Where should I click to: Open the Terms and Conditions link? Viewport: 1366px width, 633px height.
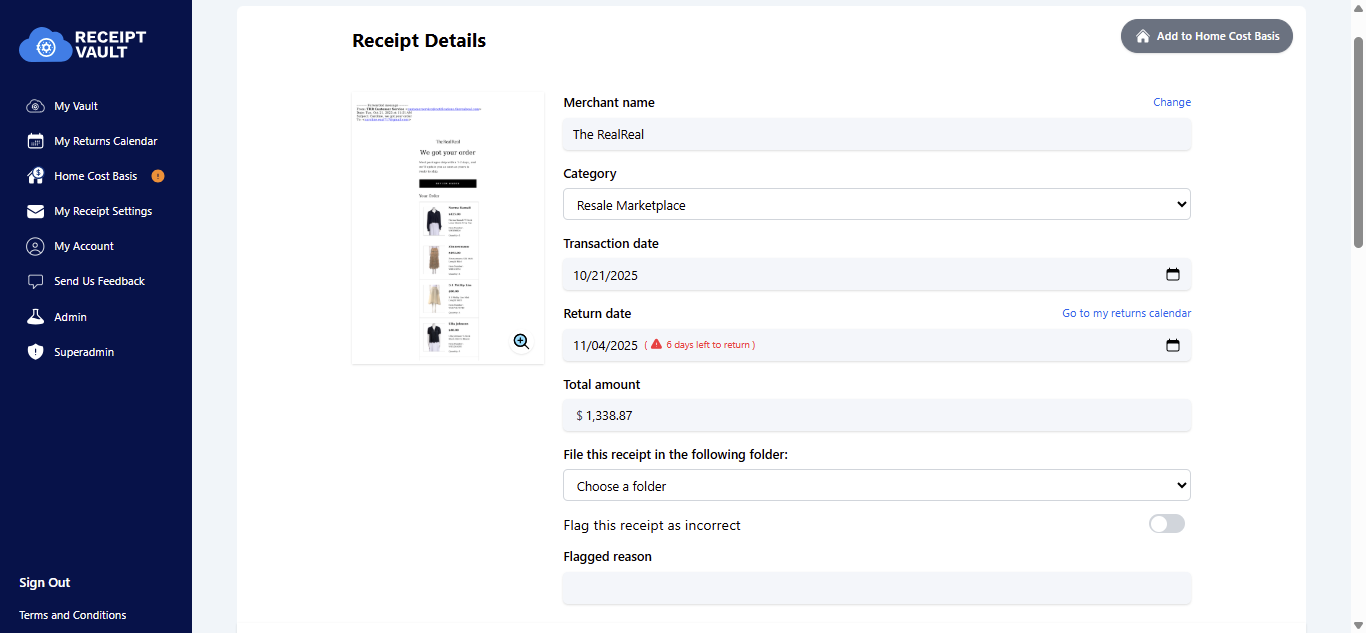[x=73, y=615]
